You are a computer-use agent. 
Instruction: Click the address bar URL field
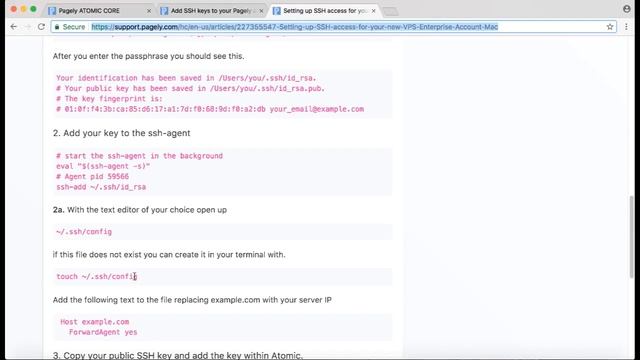click(x=334, y=27)
